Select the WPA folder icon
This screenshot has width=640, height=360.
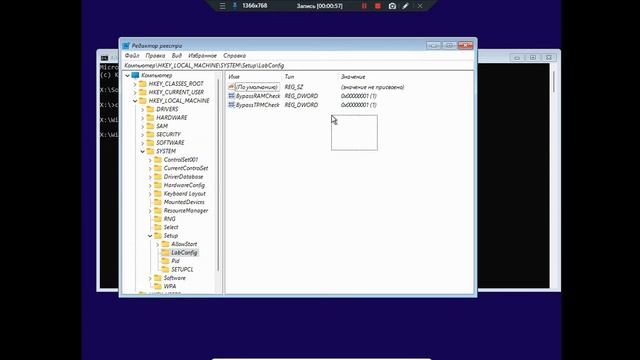[158, 287]
